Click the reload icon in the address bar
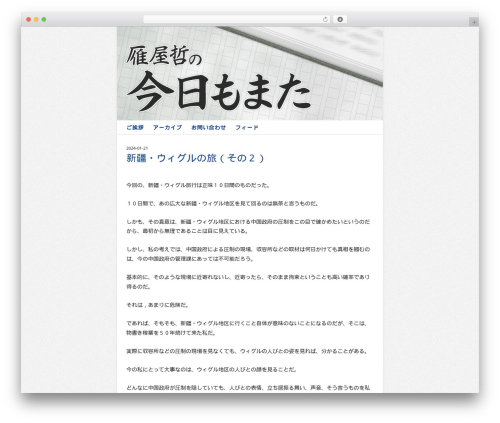 point(325,19)
